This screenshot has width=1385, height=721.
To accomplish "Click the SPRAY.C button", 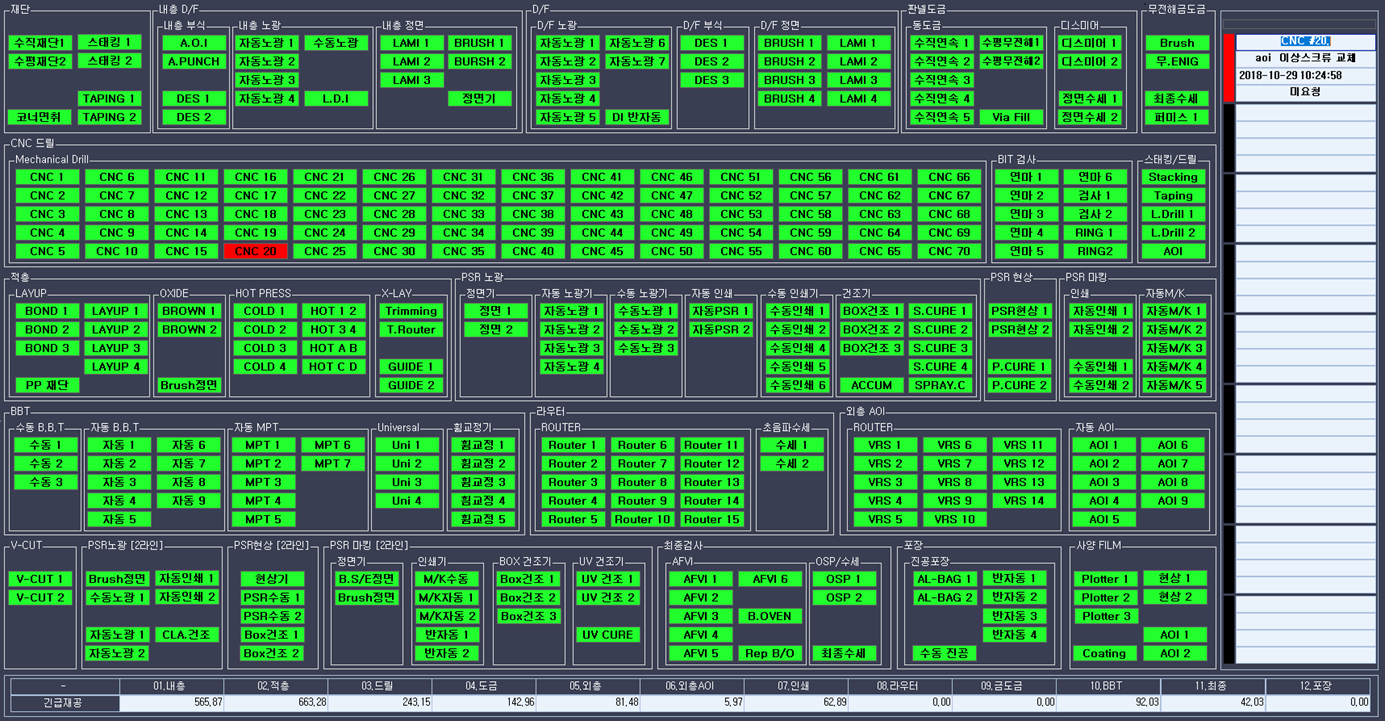I will 940,385.
